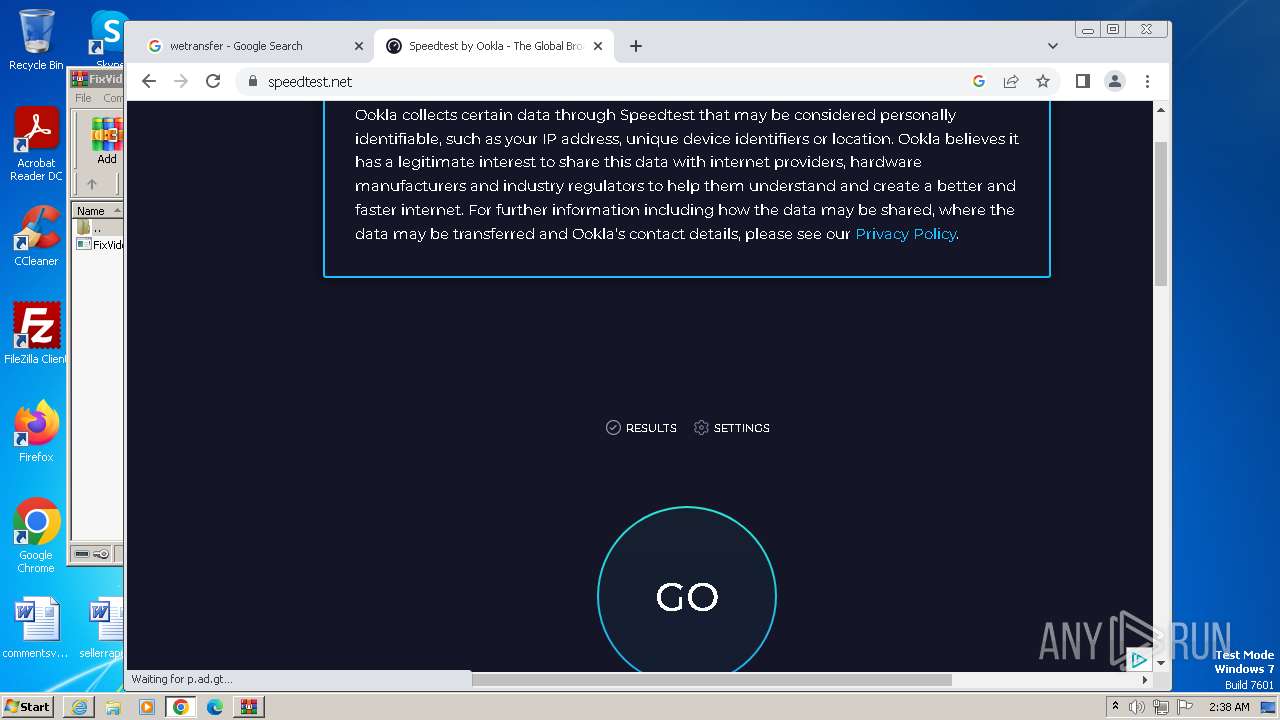Image resolution: width=1280 pixels, height=720 pixels.
Task: Switch to wetransfer Google Search tab
Action: click(x=255, y=46)
